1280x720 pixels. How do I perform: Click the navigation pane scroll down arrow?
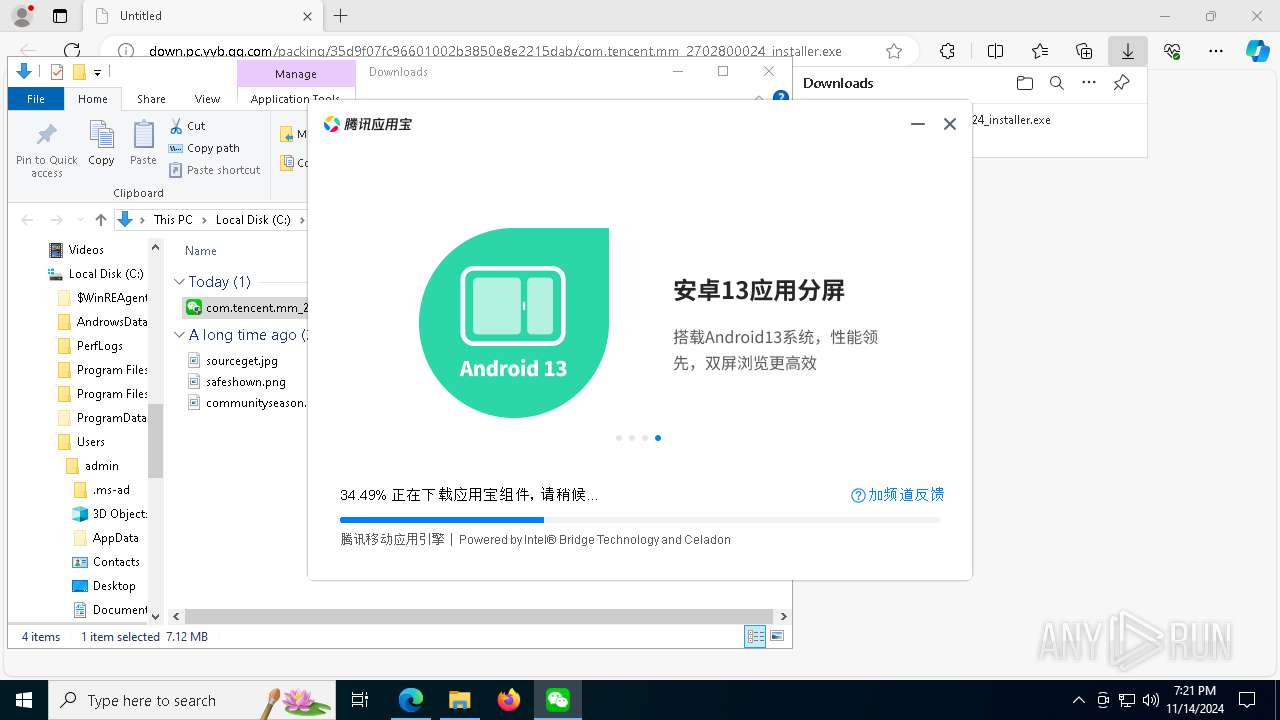[x=155, y=617]
